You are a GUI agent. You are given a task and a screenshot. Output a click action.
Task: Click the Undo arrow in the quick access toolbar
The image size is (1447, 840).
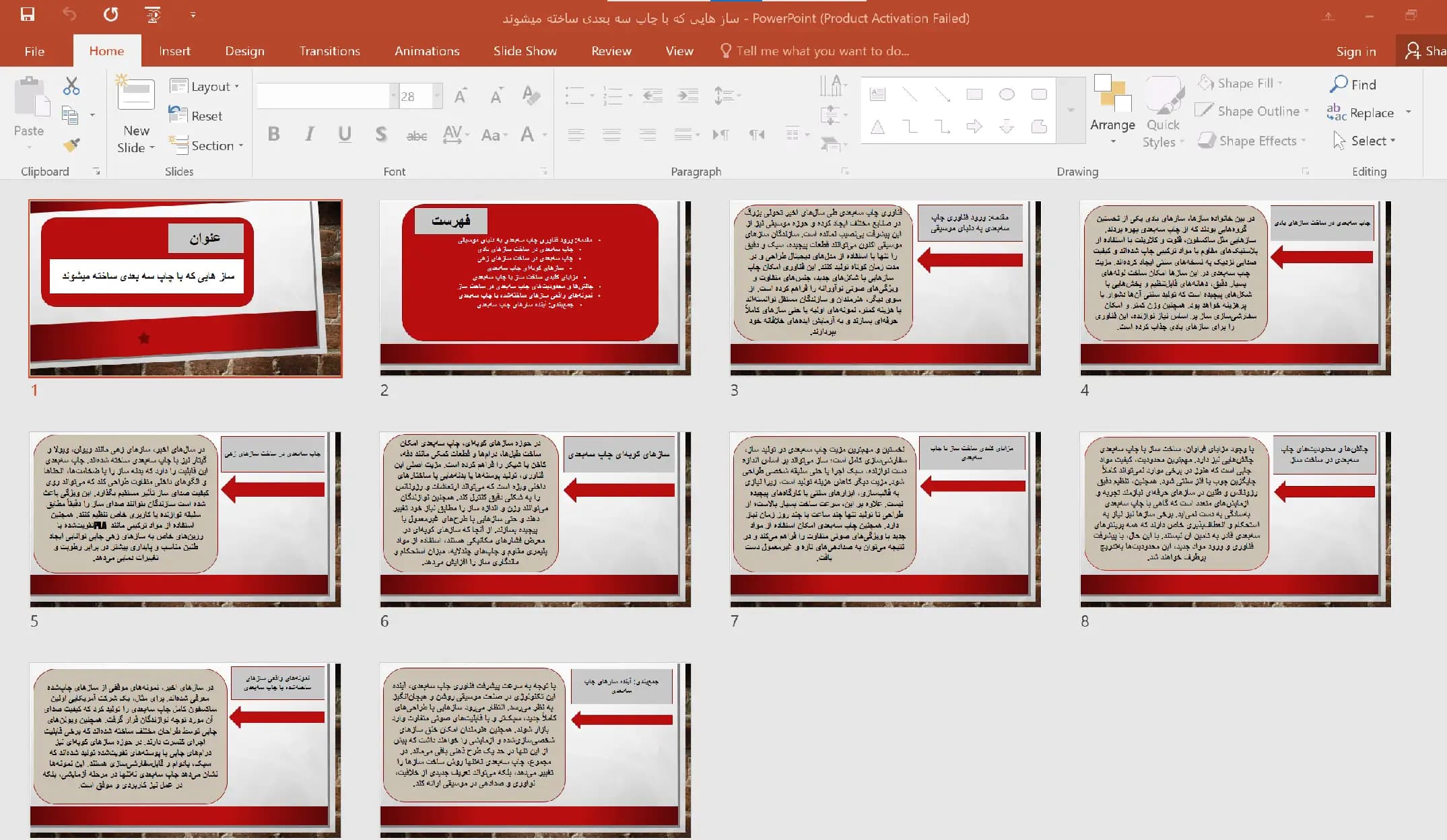[x=69, y=14]
